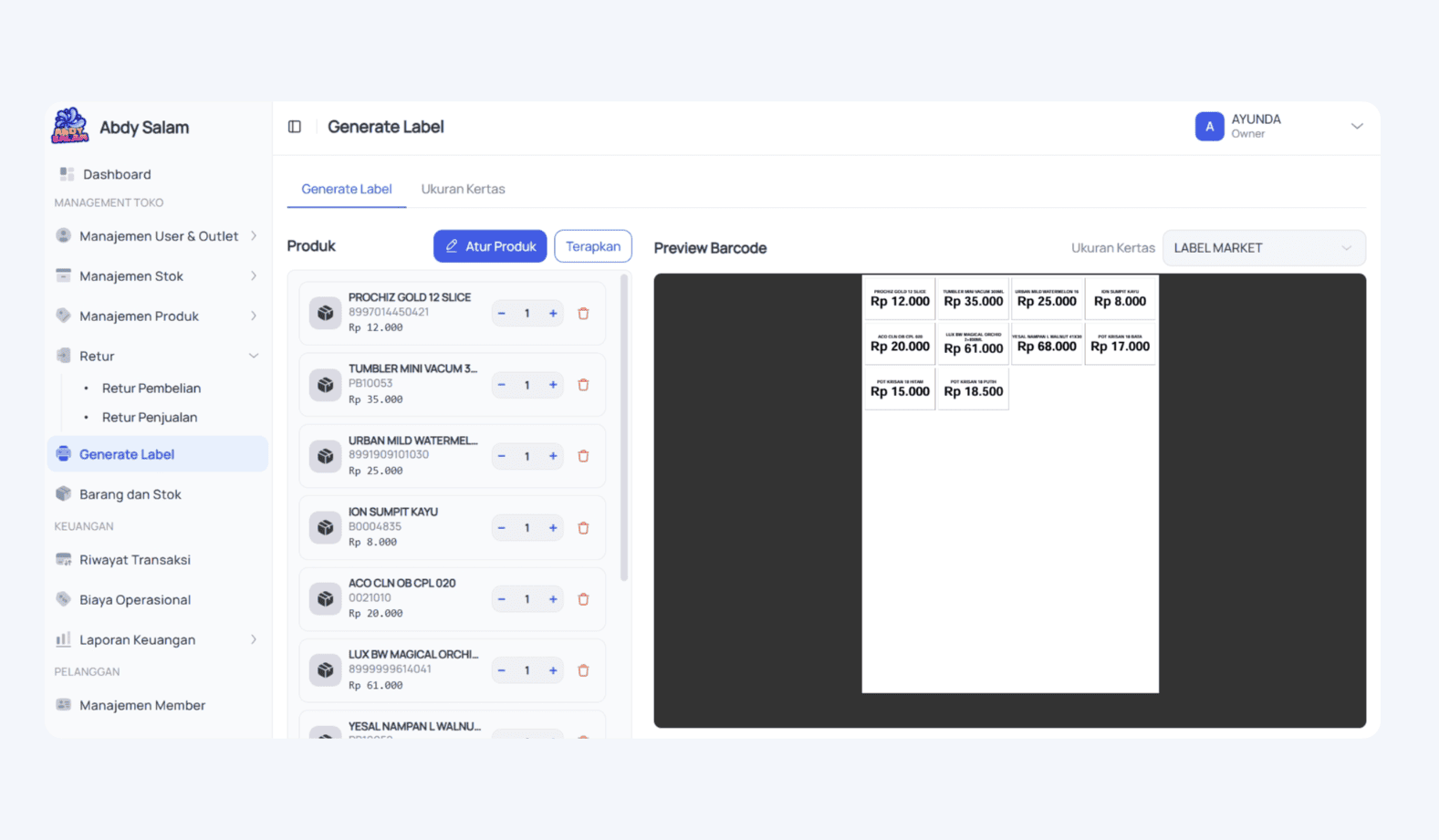The height and width of the screenshot is (840, 1439).
Task: Click the user avatar A icon
Action: click(x=1209, y=127)
